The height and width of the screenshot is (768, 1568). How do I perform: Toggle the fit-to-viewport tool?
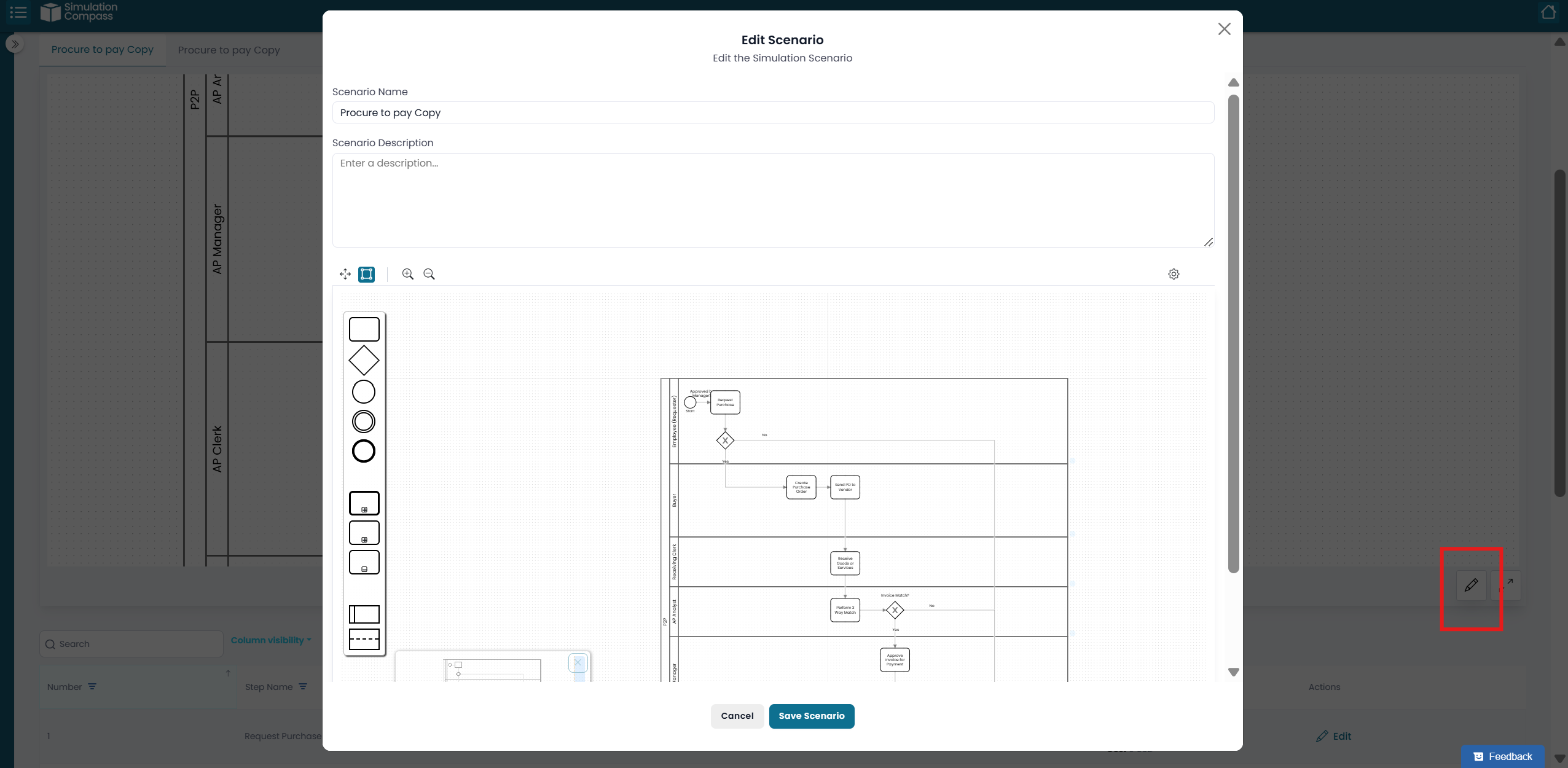367,274
